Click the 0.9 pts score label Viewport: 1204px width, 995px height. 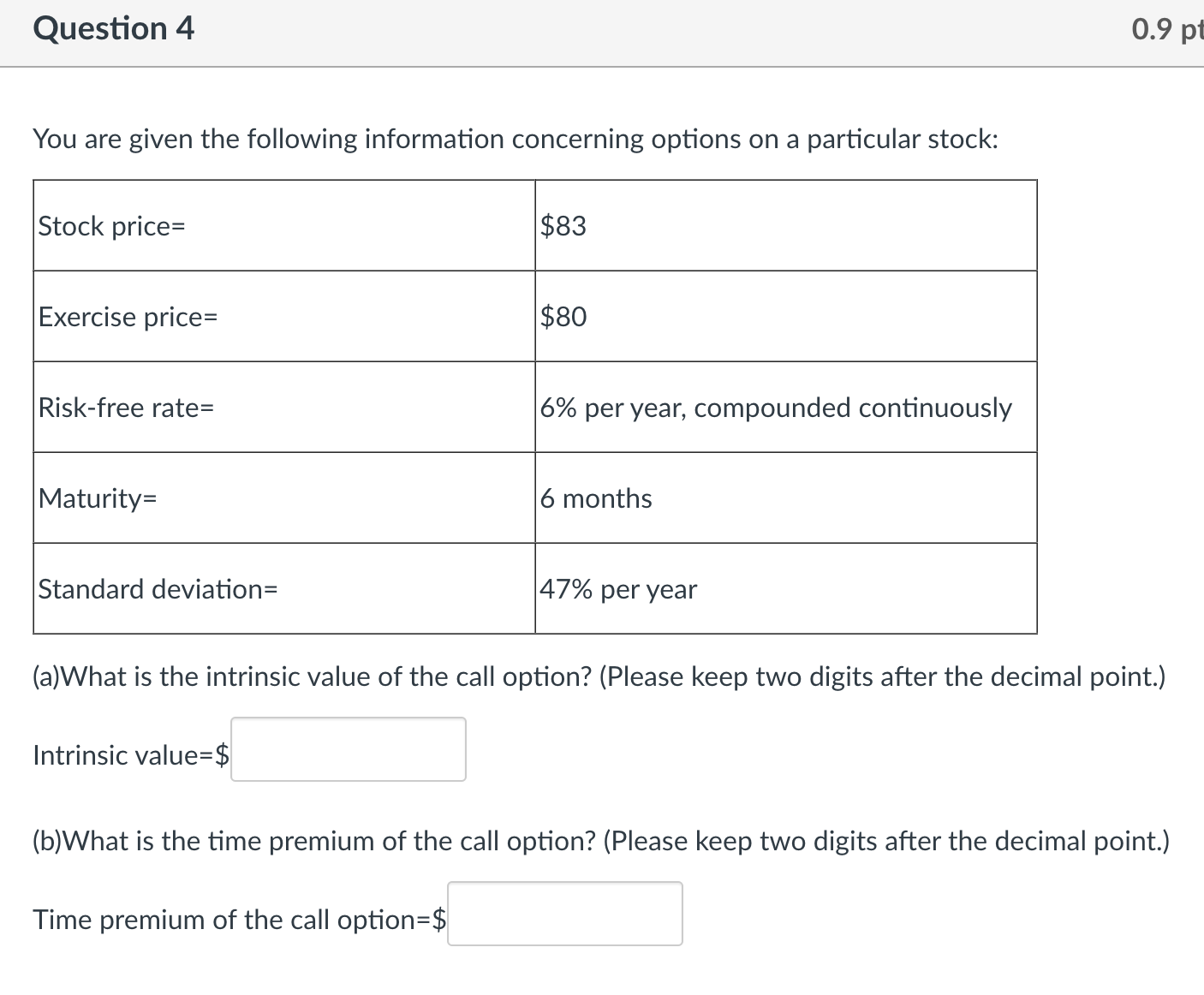1166,30
